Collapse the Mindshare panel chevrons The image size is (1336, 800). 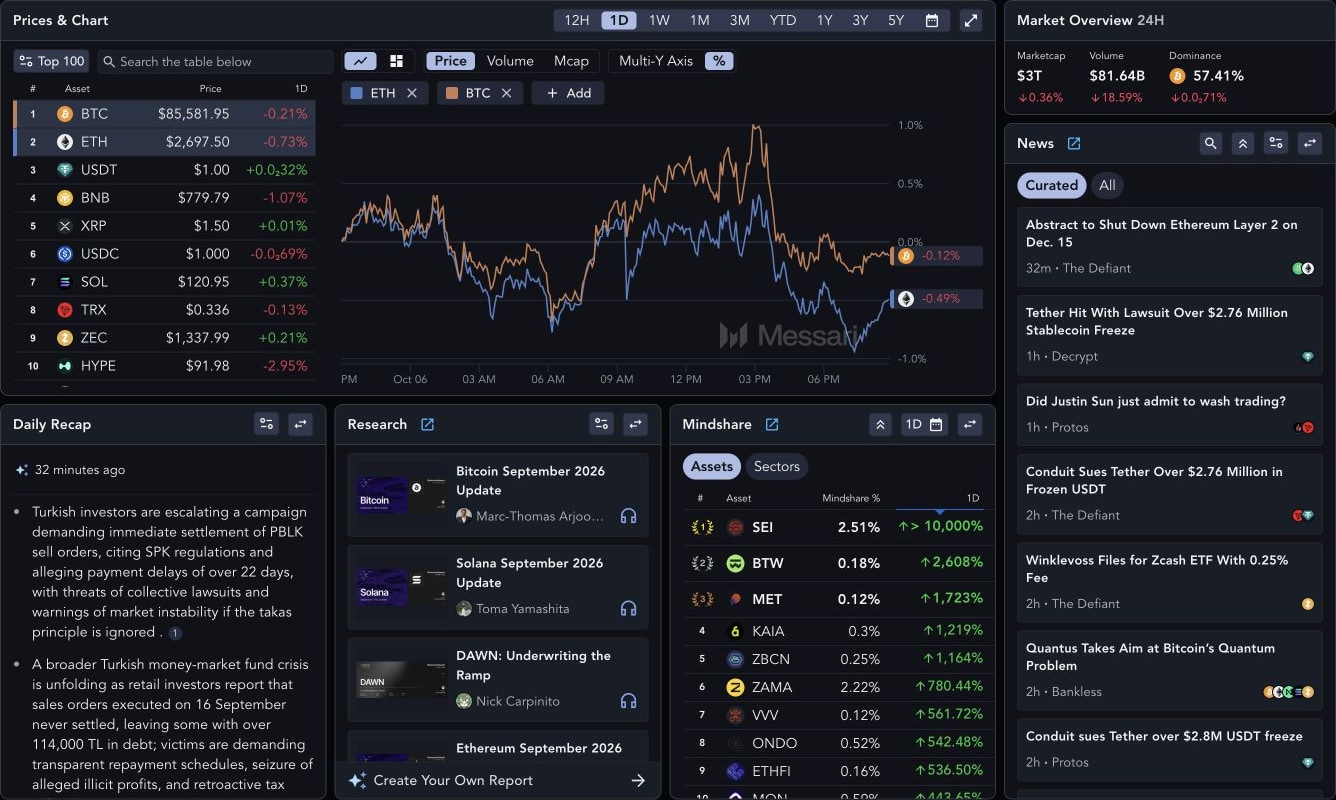(880, 424)
